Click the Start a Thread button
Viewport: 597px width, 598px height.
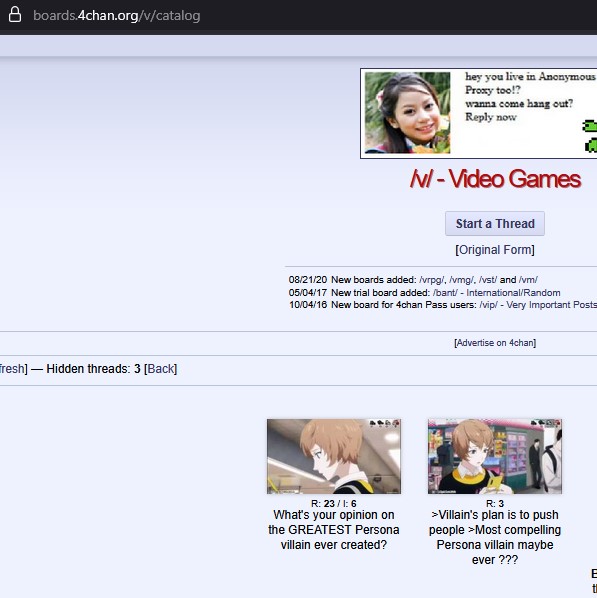click(495, 223)
